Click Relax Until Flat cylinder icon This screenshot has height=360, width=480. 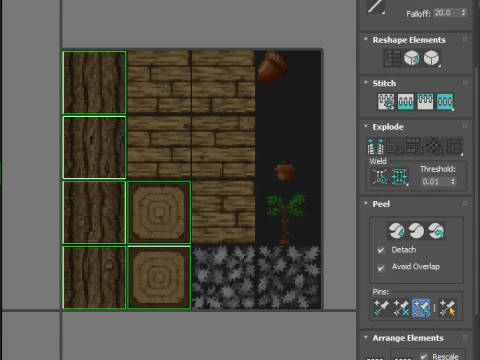pos(412,58)
